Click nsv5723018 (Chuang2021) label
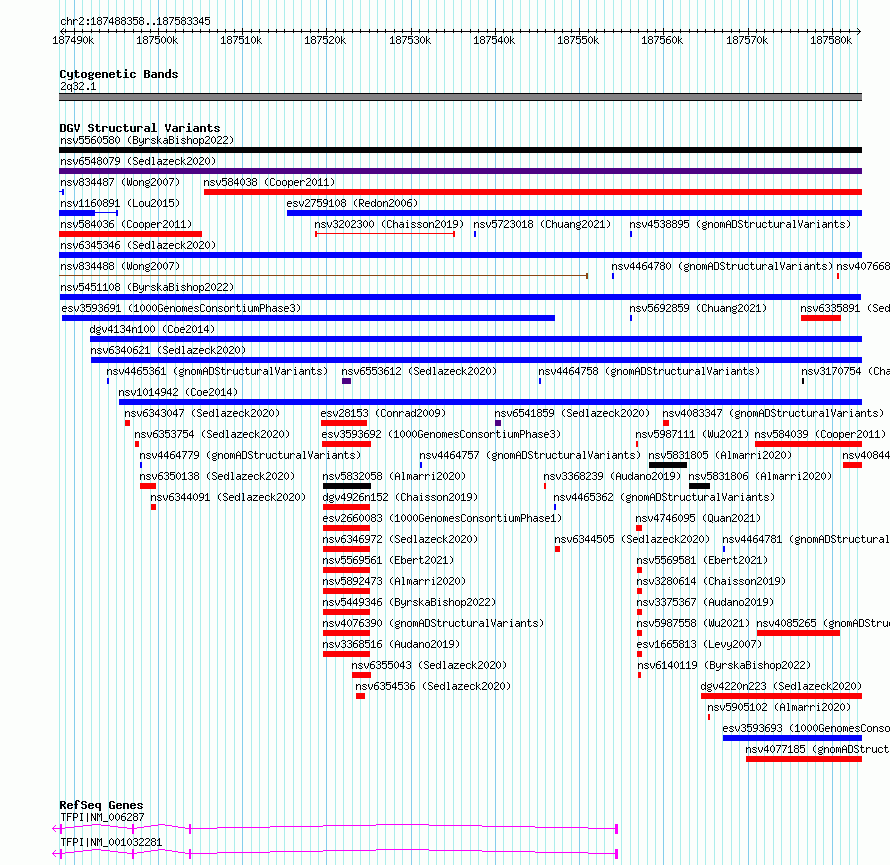Viewport: 890px width, 865px height. point(542,224)
